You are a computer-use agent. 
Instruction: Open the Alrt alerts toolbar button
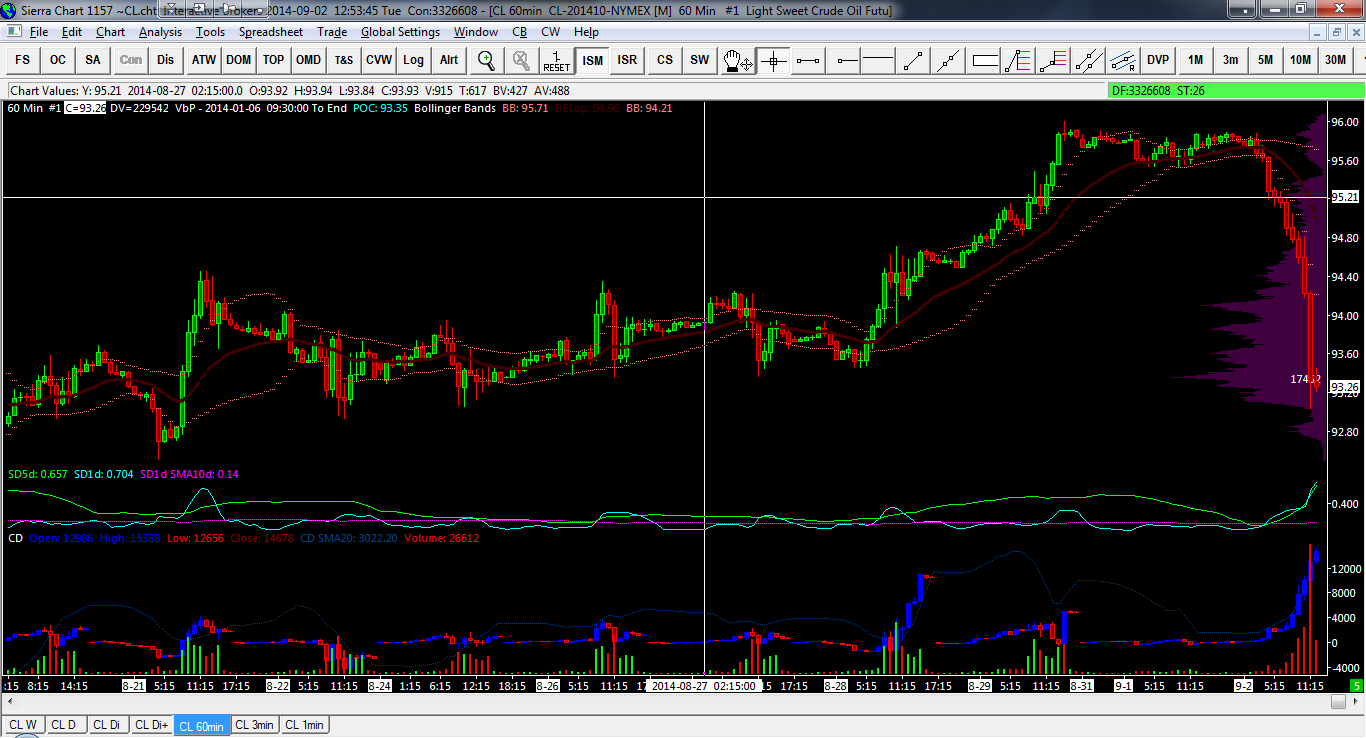449,60
